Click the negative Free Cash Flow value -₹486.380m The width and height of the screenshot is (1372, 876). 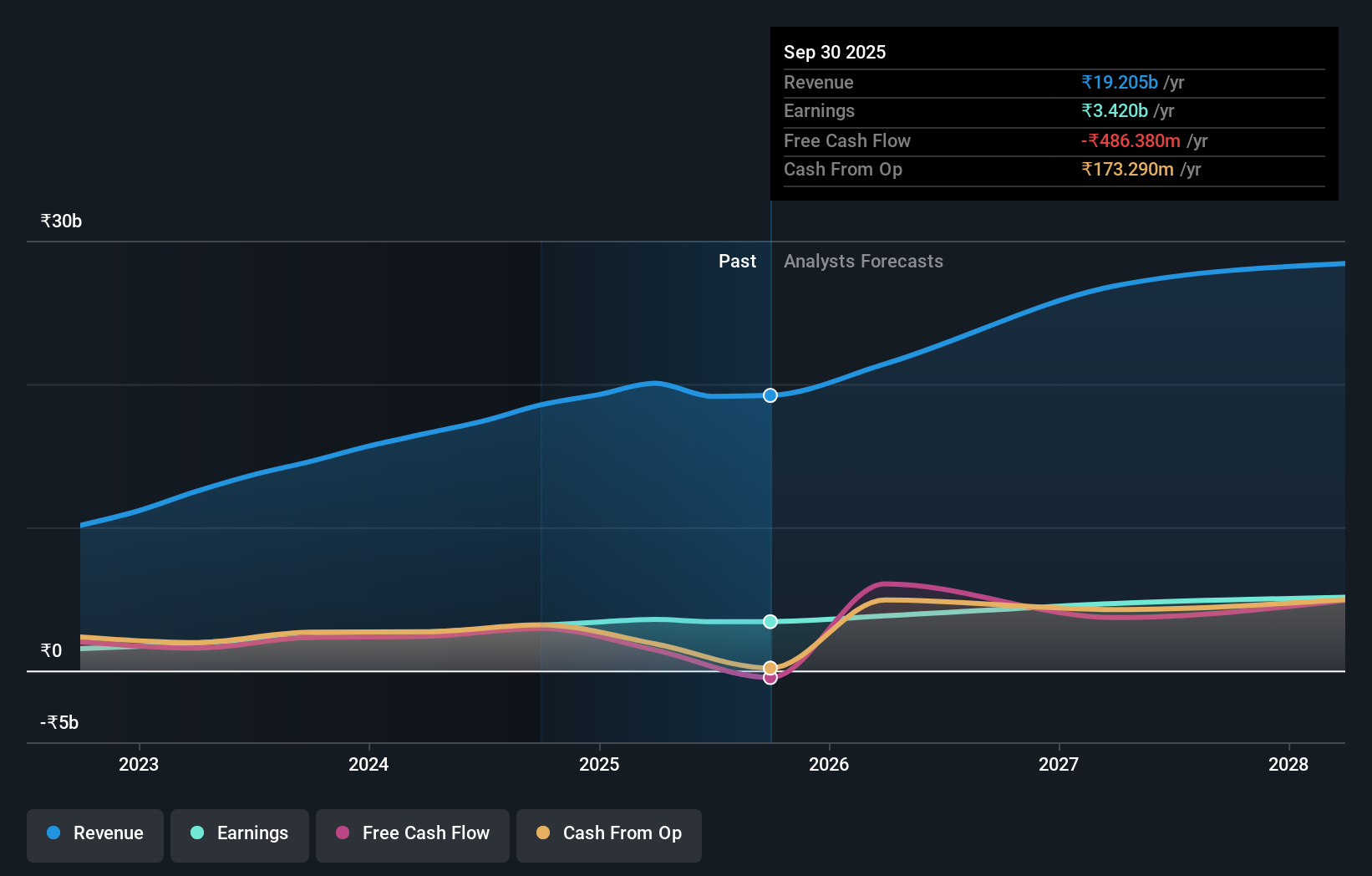(1131, 141)
